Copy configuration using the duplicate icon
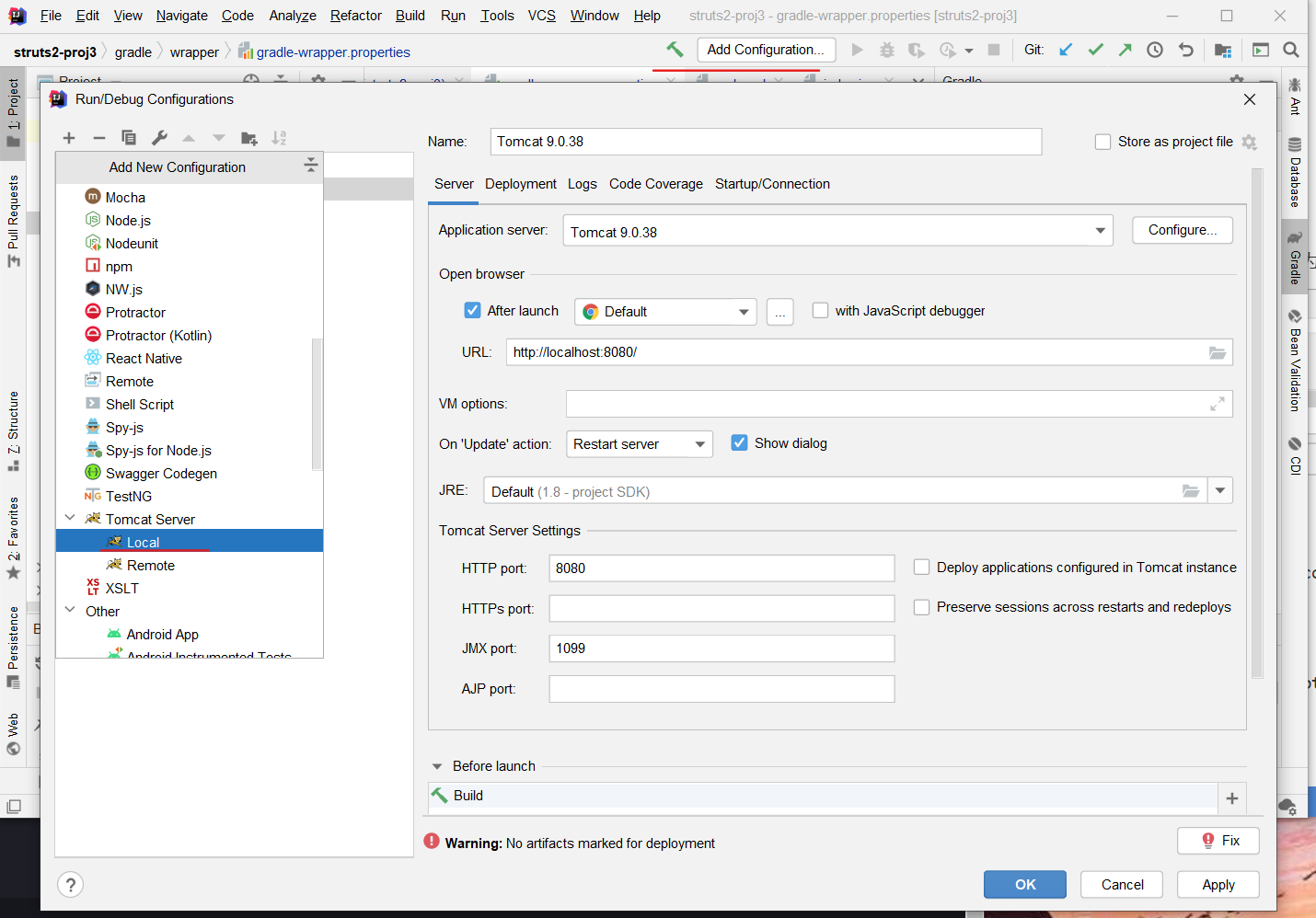1316x918 pixels. (129, 138)
